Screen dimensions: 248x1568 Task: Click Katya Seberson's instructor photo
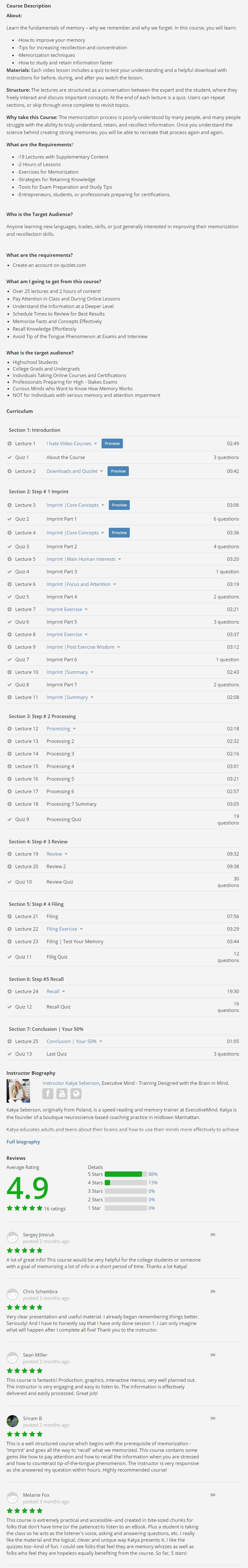click(18, 1091)
